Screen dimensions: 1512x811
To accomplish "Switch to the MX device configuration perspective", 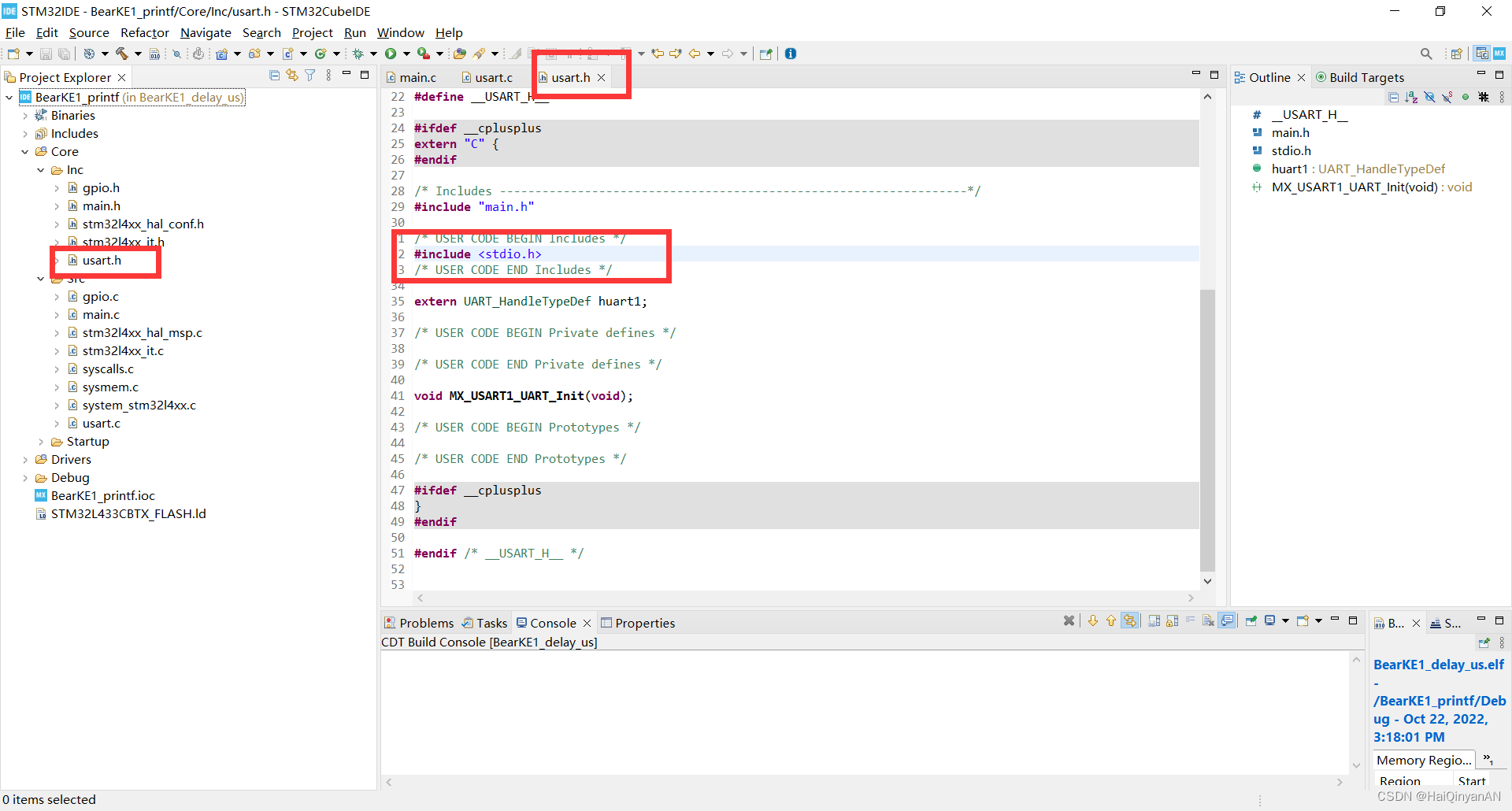I will point(1499,54).
